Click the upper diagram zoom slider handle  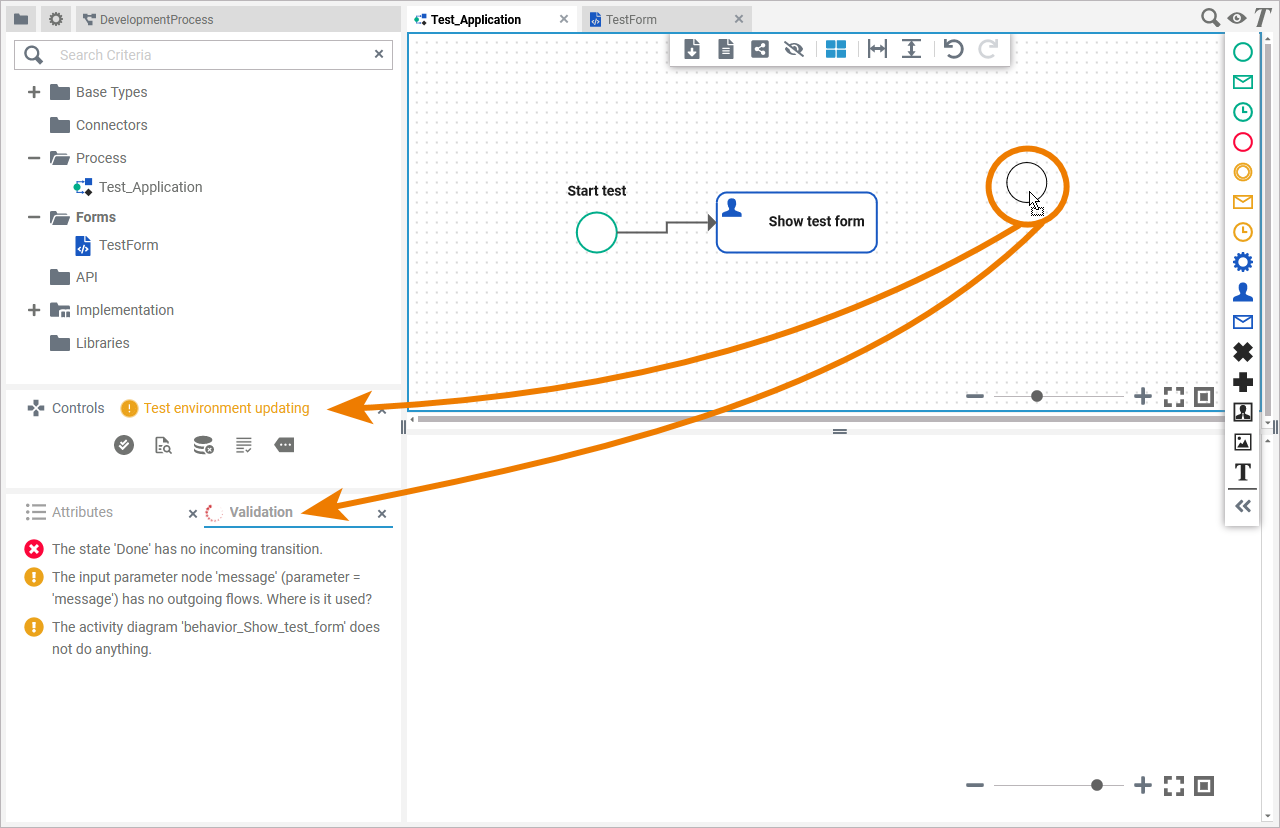tap(1037, 397)
